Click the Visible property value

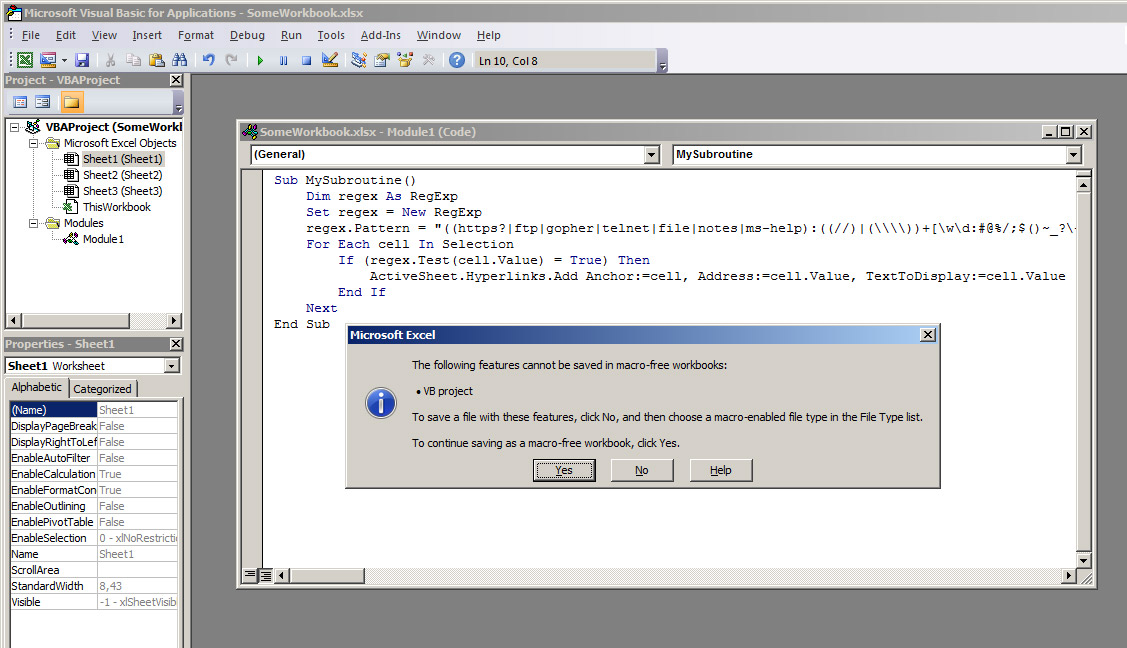pyautogui.click(x=137, y=602)
